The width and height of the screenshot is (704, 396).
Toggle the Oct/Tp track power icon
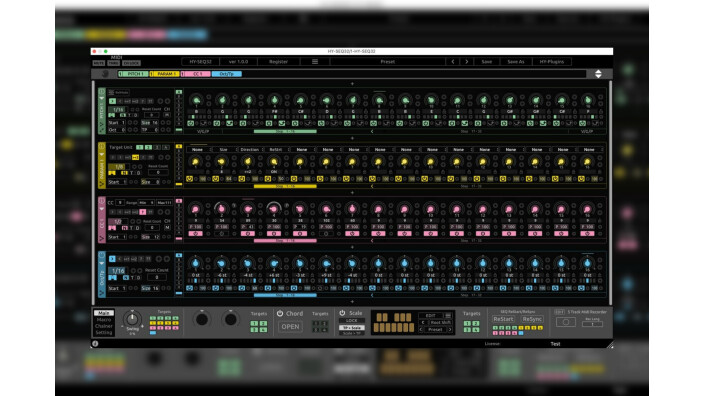click(x=102, y=255)
